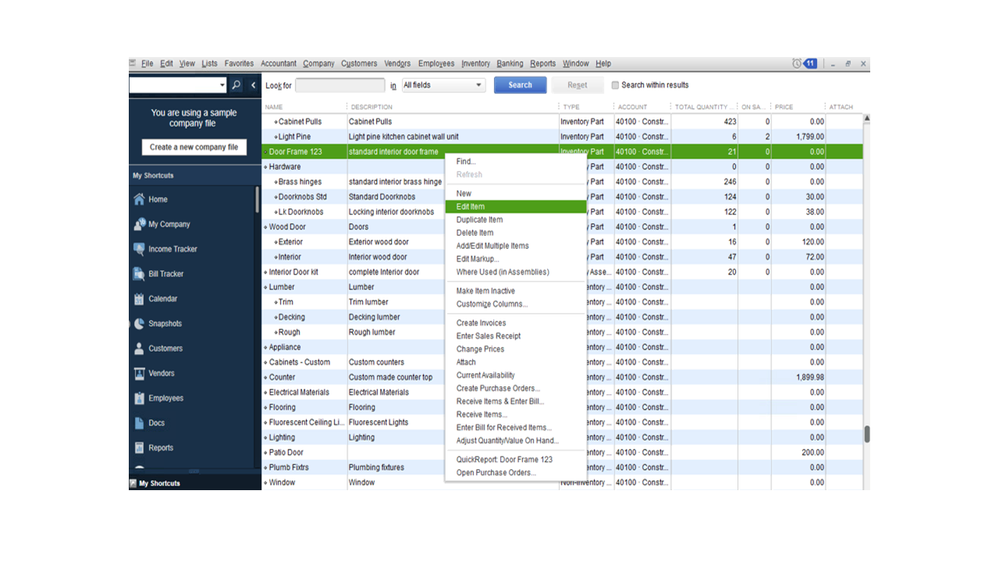Open the File menu
The width and height of the screenshot is (999, 562).
point(147,64)
